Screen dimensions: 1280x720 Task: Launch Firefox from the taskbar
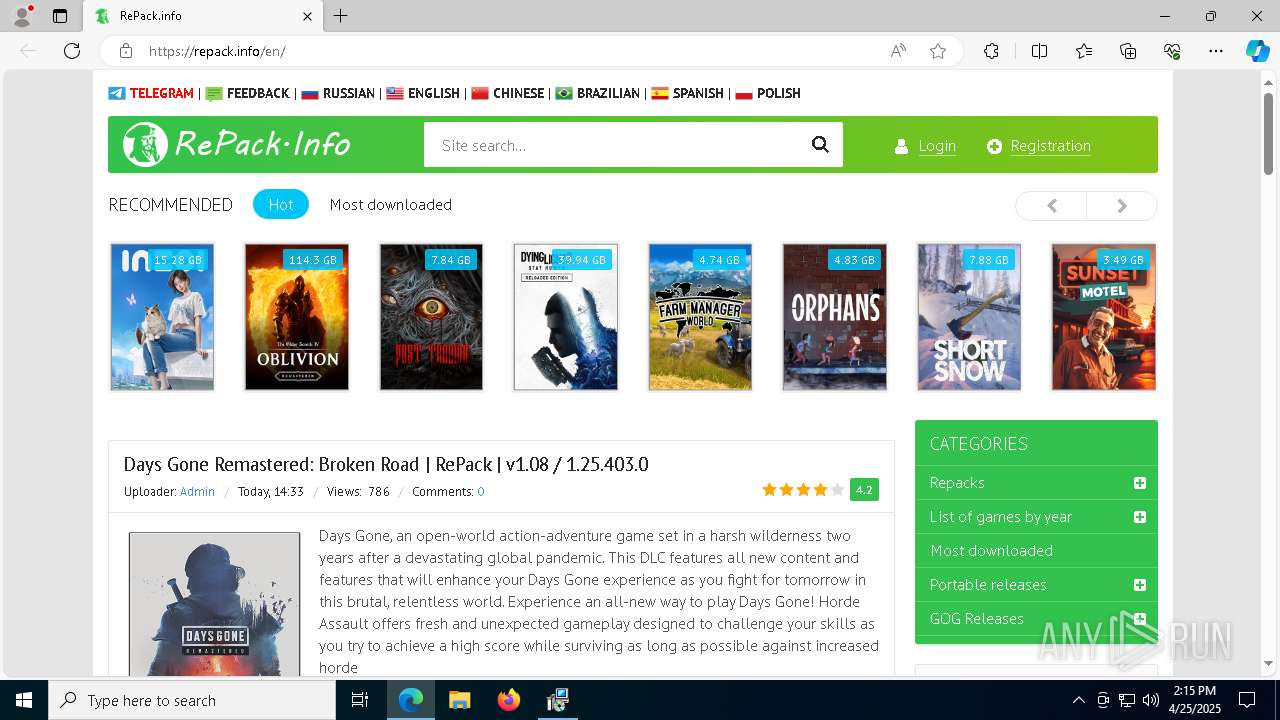(x=509, y=700)
